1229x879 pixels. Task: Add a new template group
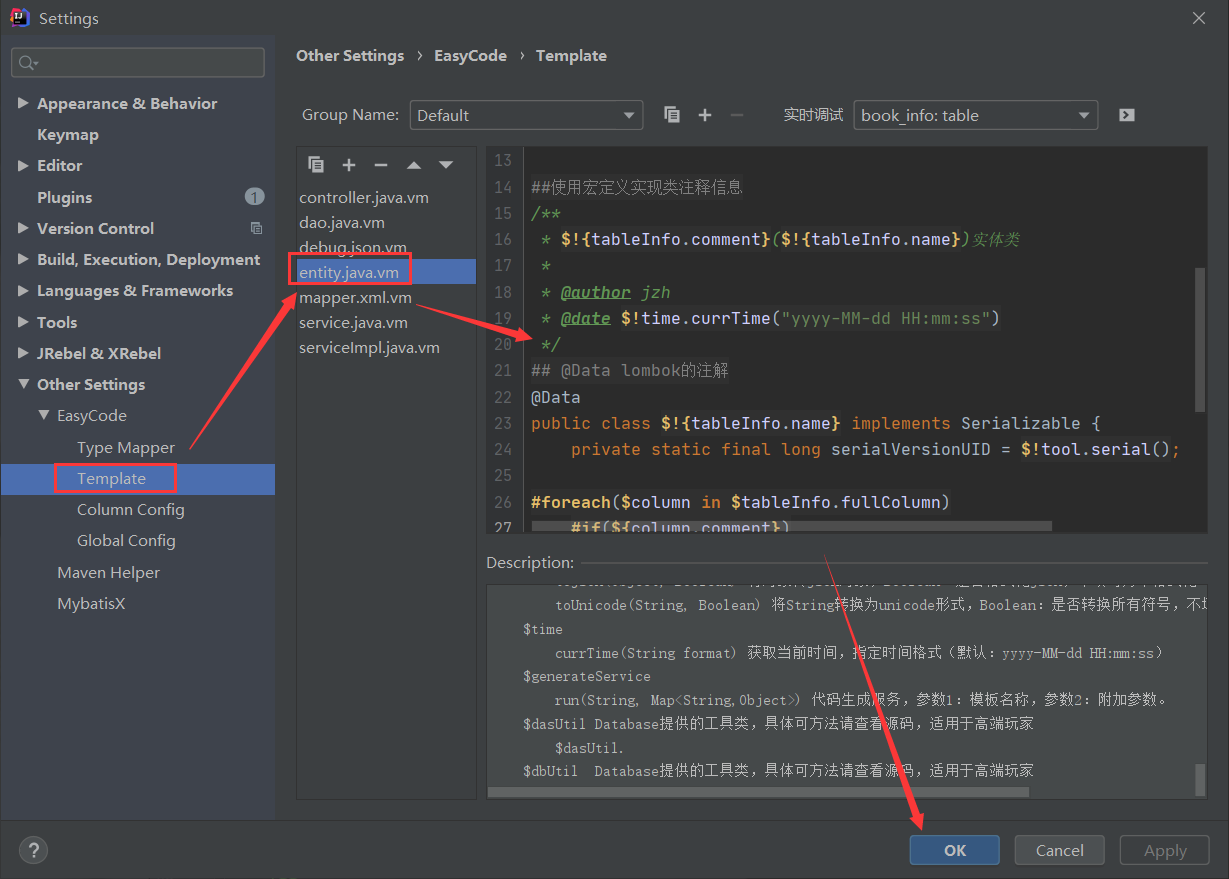(x=705, y=115)
